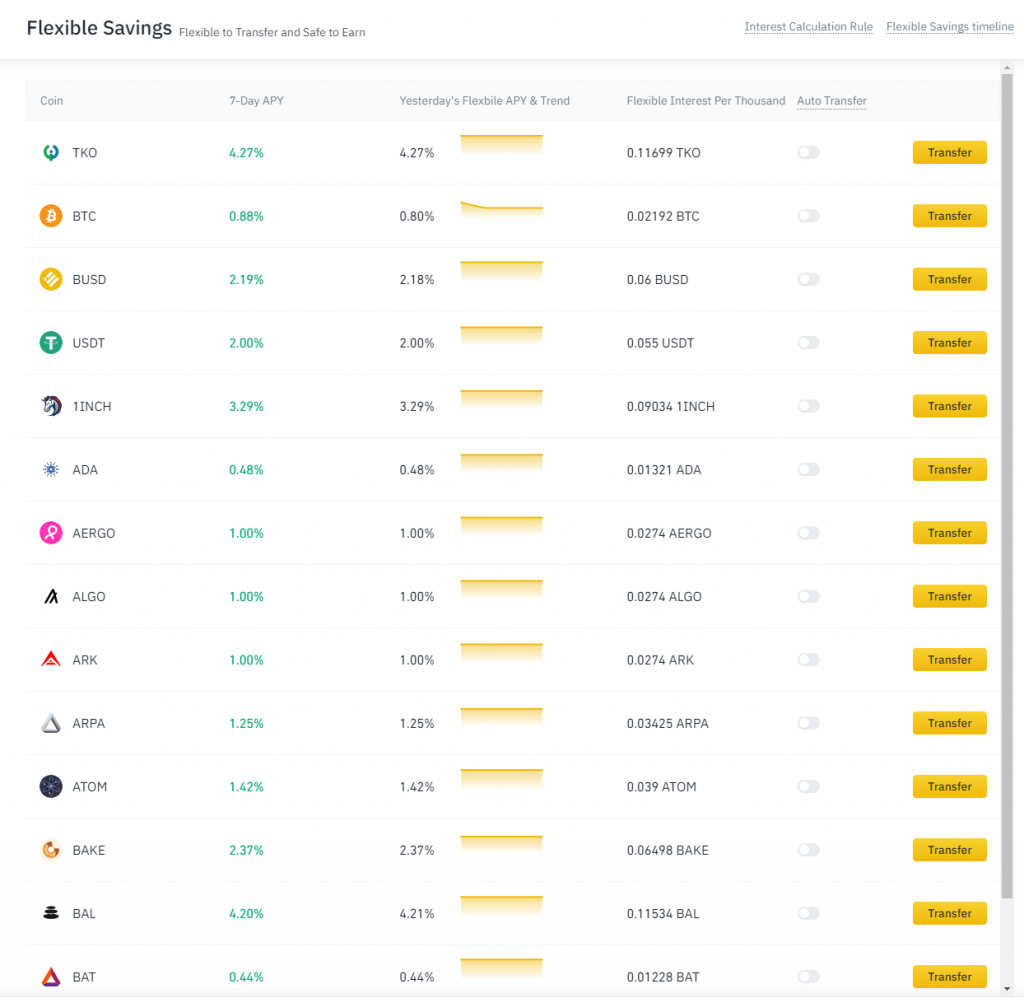Click the ARPA triangle icon
Image resolution: width=1024 pixels, height=998 pixels.
pyautogui.click(x=51, y=723)
